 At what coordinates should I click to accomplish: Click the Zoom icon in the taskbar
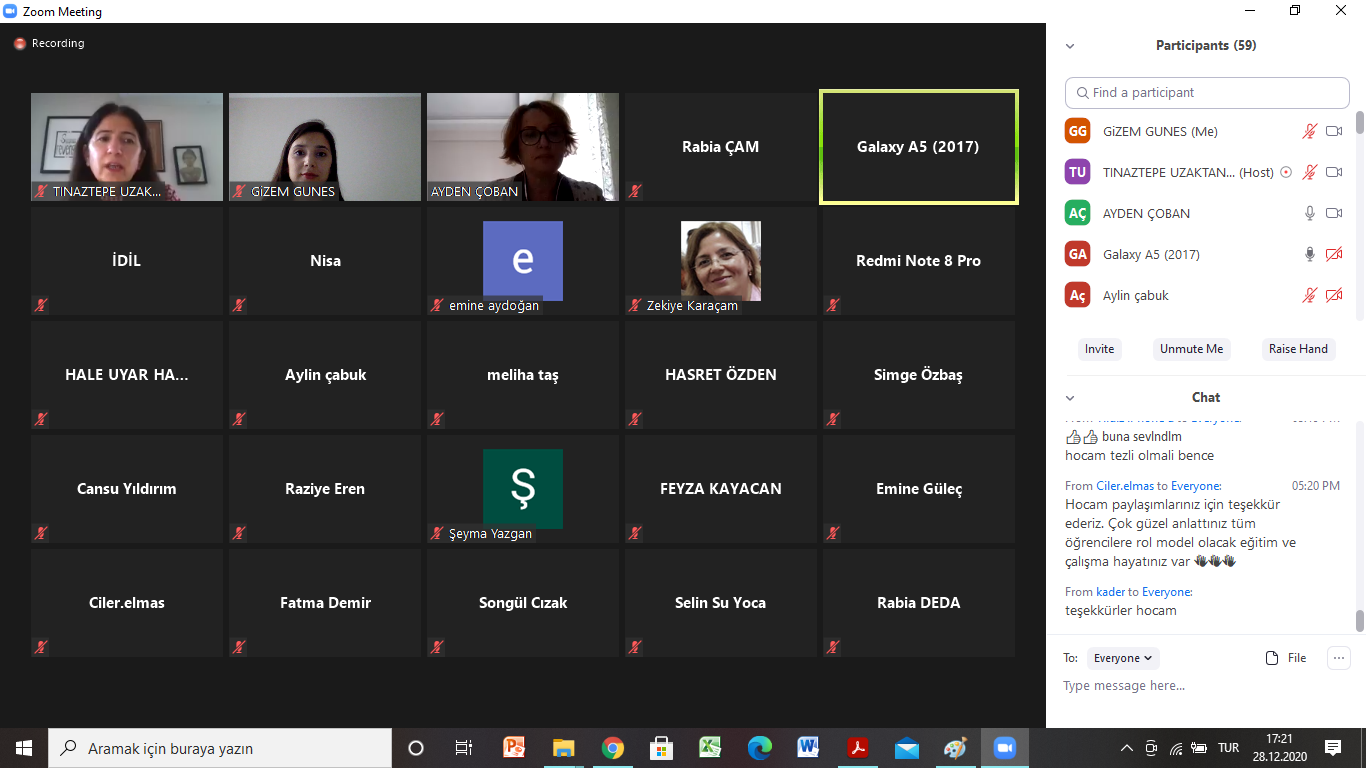click(1004, 748)
